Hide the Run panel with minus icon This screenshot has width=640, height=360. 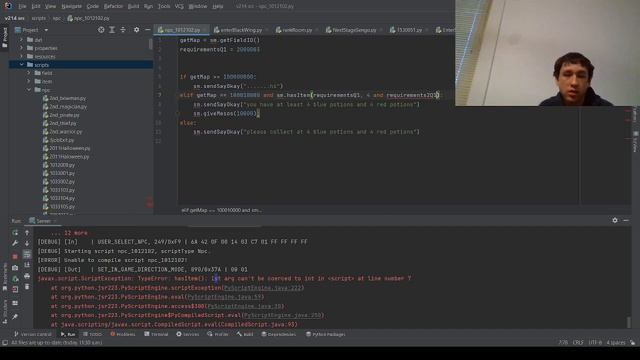pos(626,220)
